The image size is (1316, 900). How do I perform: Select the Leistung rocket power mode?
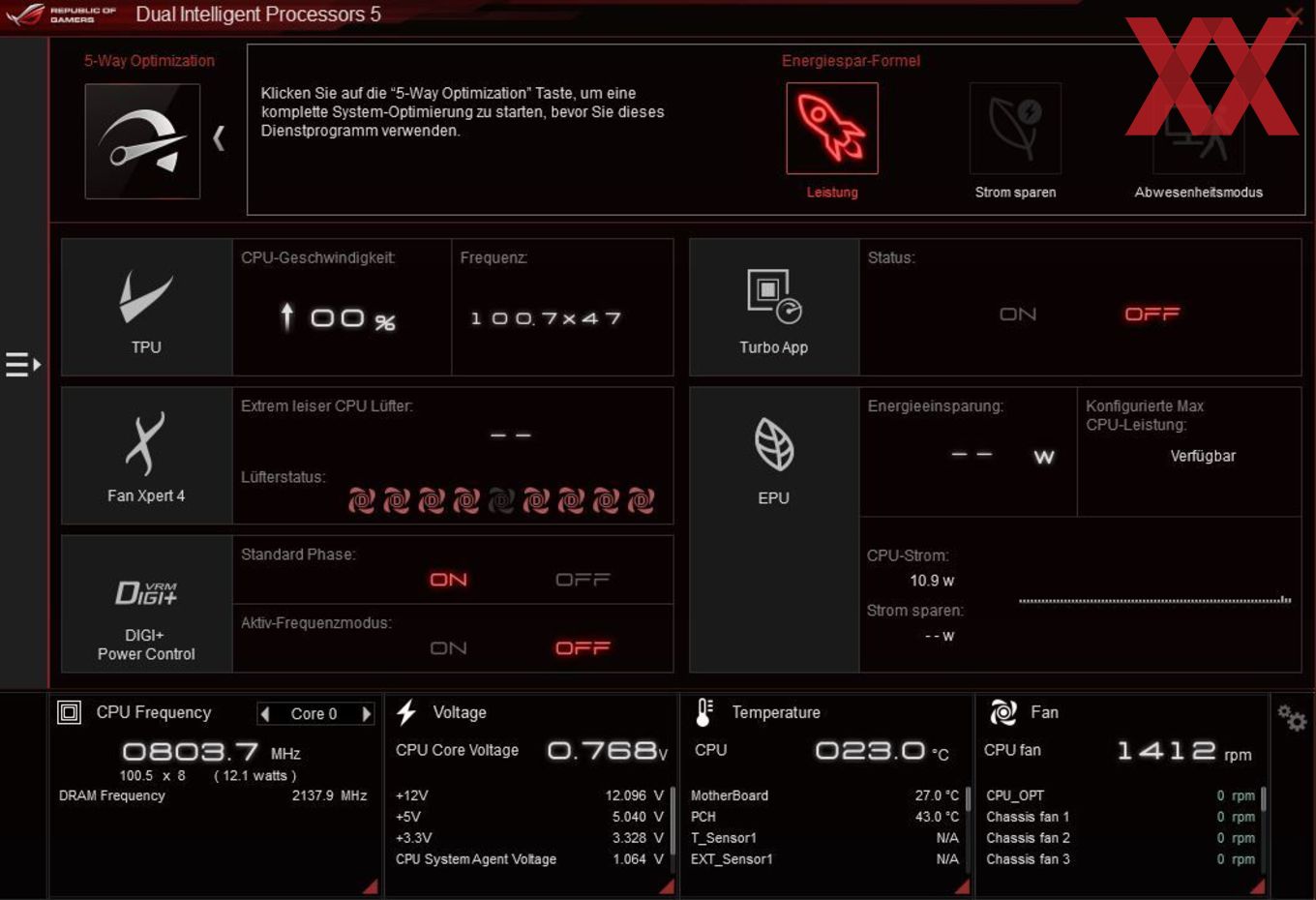pyautogui.click(x=832, y=128)
